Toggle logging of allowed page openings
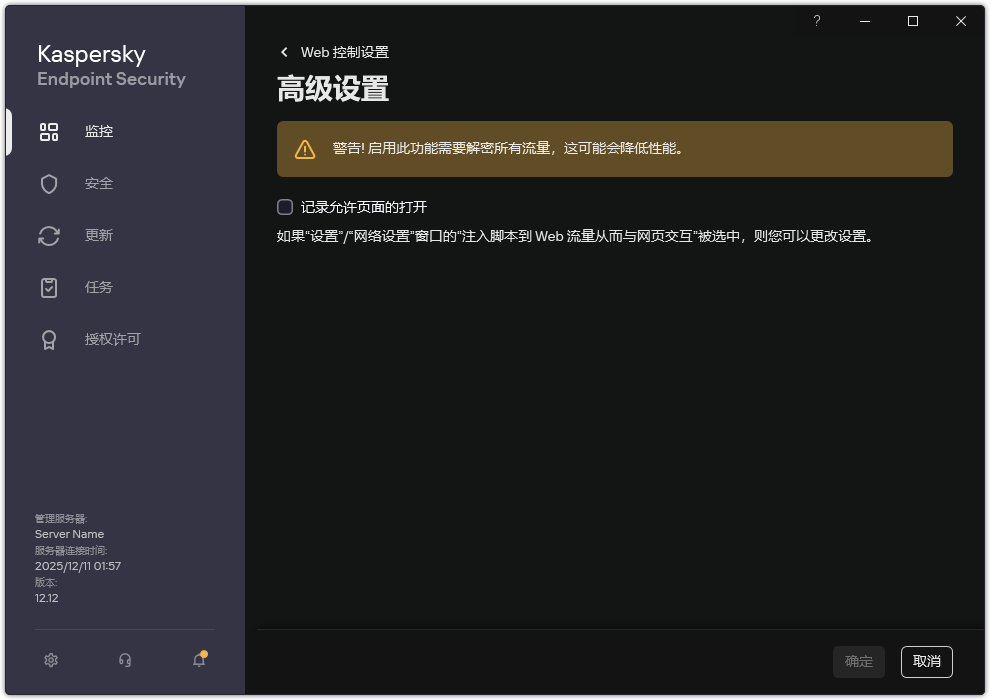990x700 pixels. 286,206
